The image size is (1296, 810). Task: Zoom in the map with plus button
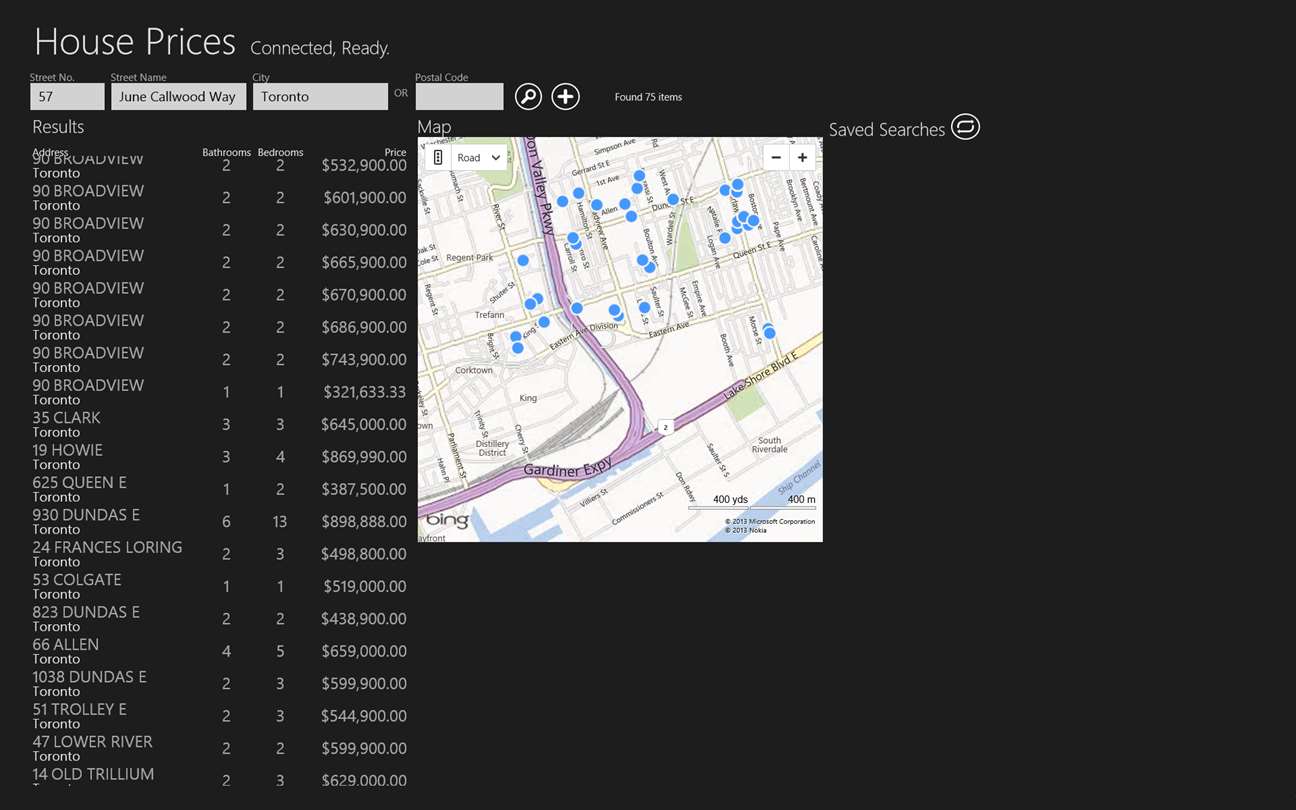click(802, 157)
